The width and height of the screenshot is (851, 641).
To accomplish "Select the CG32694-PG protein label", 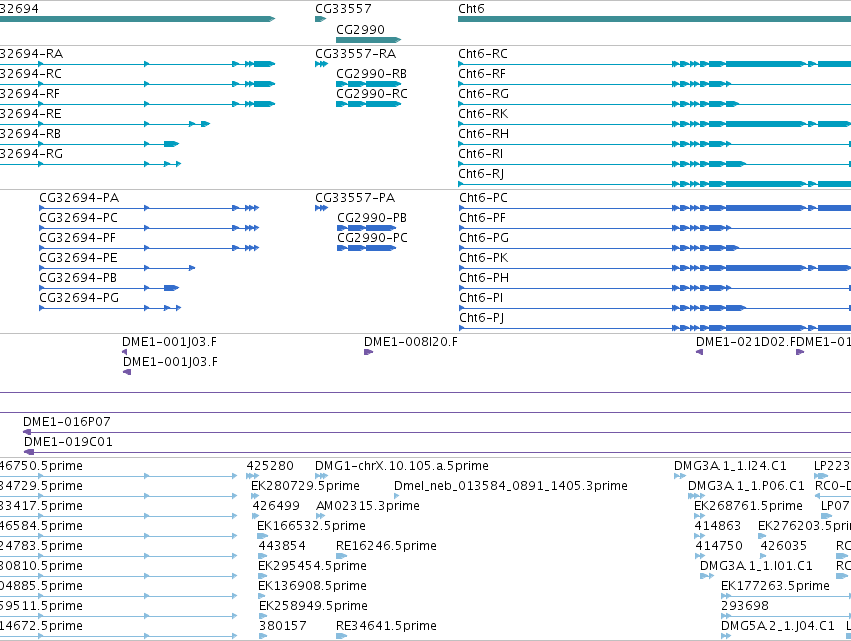I will [79, 298].
